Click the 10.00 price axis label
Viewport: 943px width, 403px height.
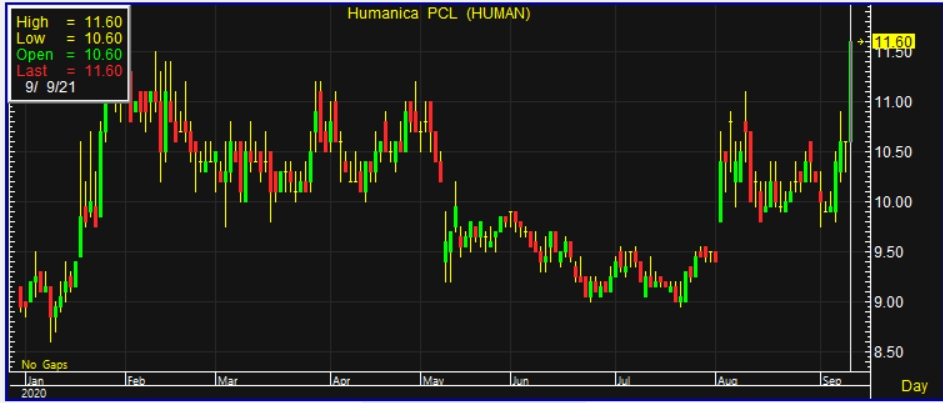(x=894, y=202)
